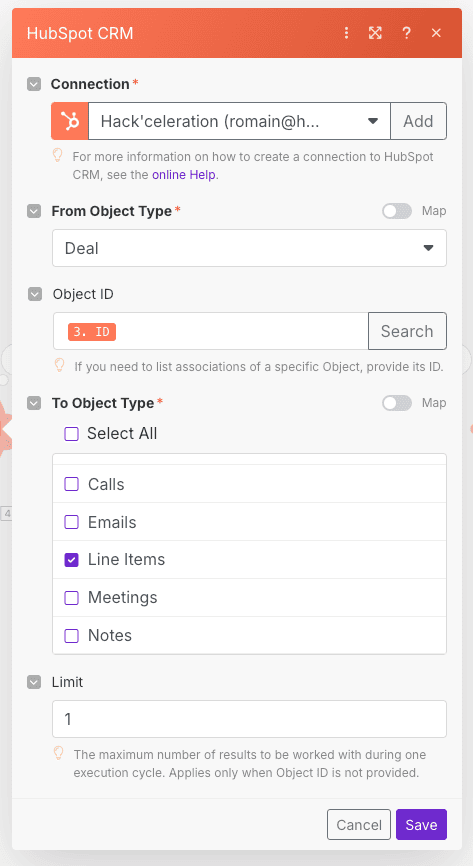Click the lightbulb hint icon under Object ID
This screenshot has width=473, height=866.
(59, 365)
